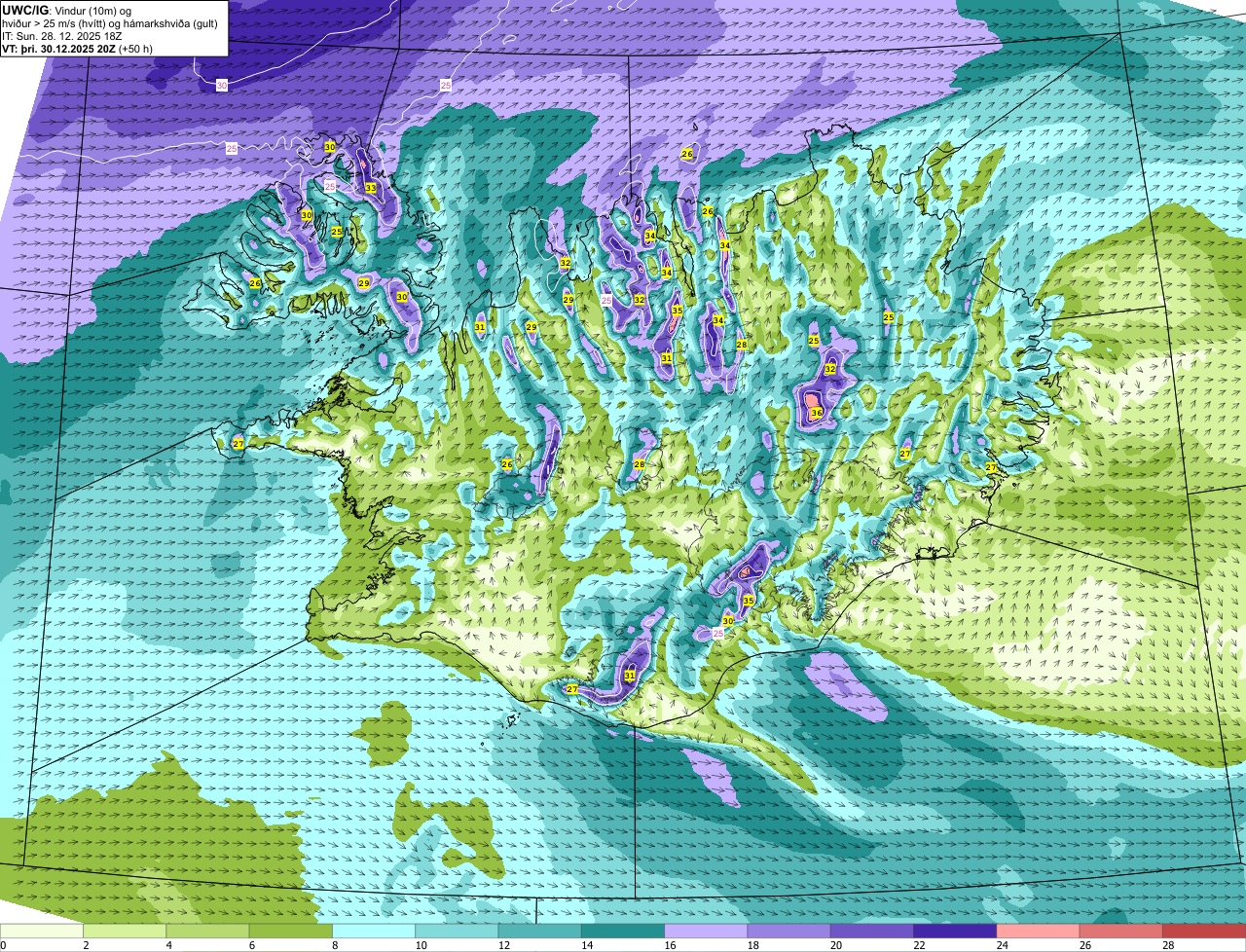This screenshot has width=1246, height=952.
Task: Click the 'VT: þri. 30.12.2025 20Z' valid time
Action: point(58,49)
